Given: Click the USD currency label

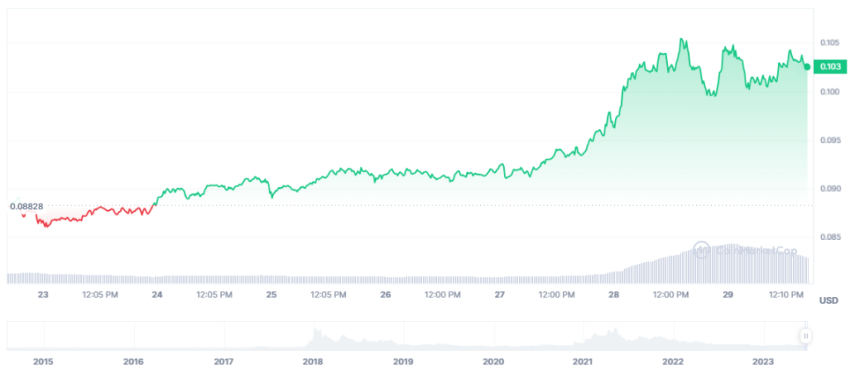Looking at the screenshot, I should click(x=829, y=301).
